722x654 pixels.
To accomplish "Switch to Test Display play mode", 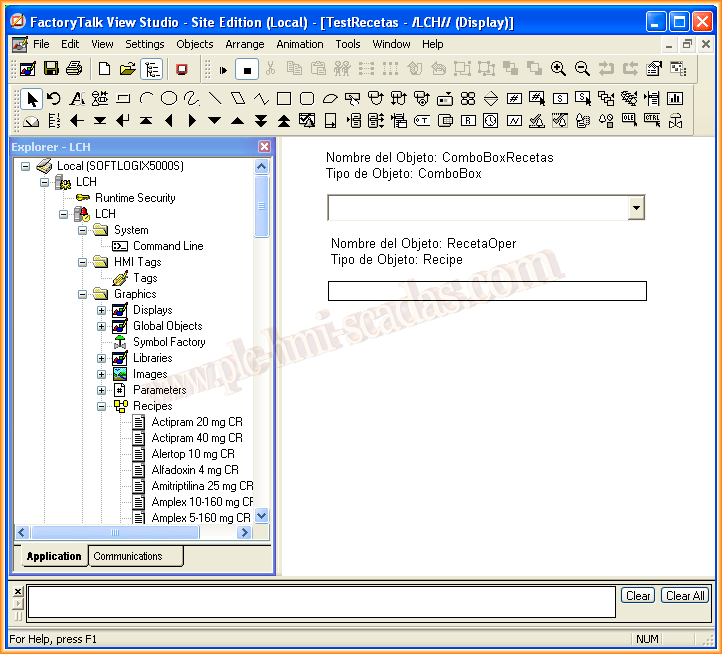I will coord(223,69).
